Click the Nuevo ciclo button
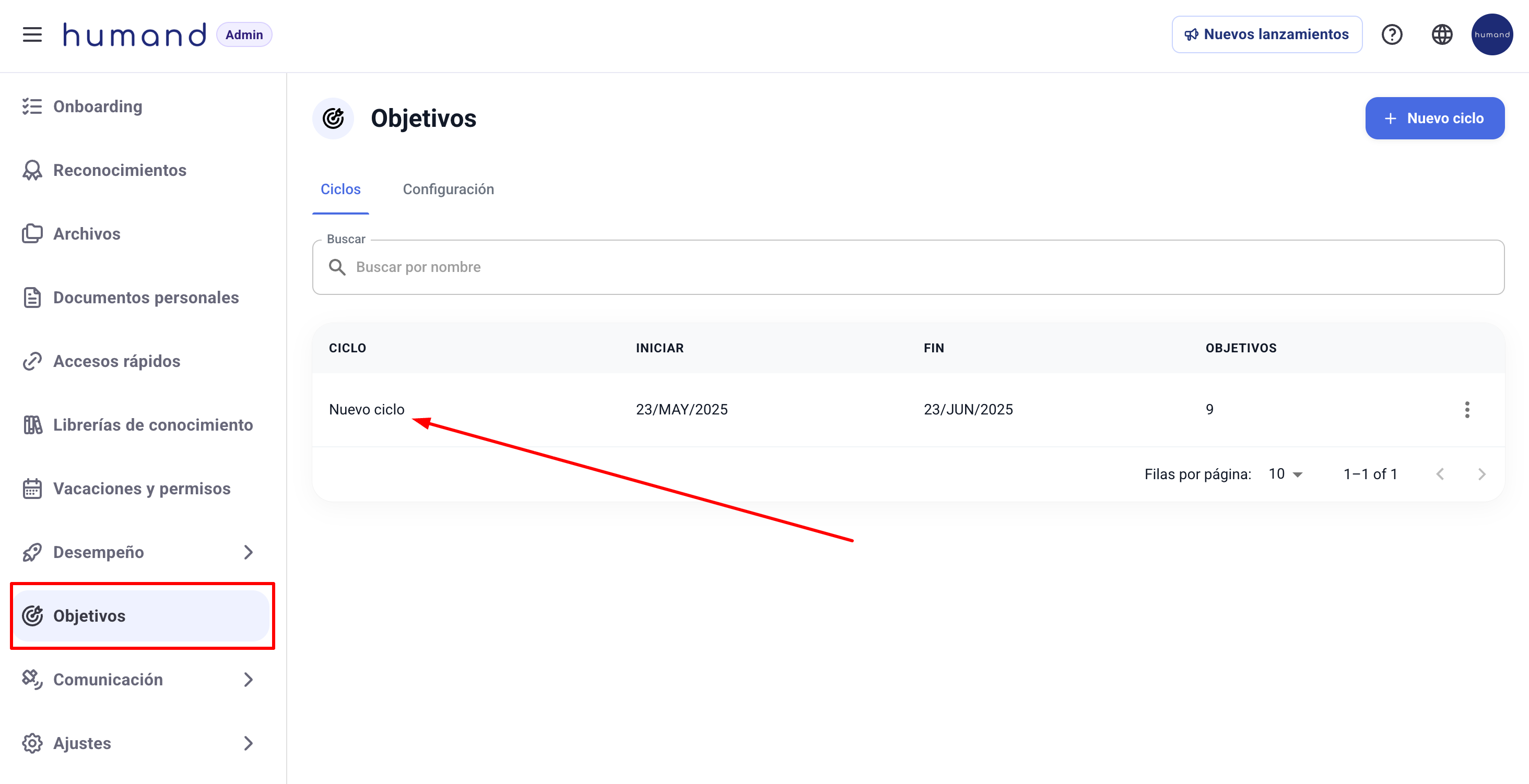1529x784 pixels. 1434,118
